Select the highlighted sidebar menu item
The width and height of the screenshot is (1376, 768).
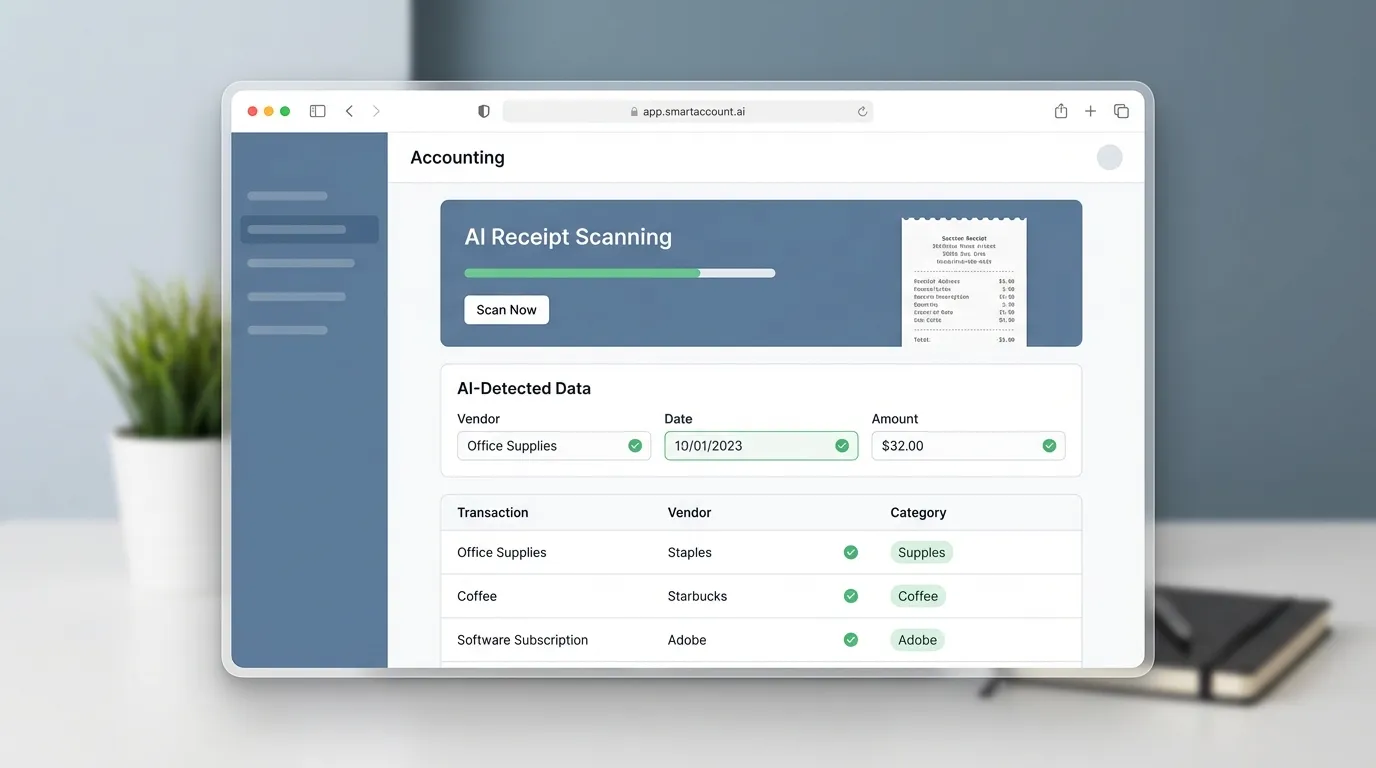[x=309, y=230]
